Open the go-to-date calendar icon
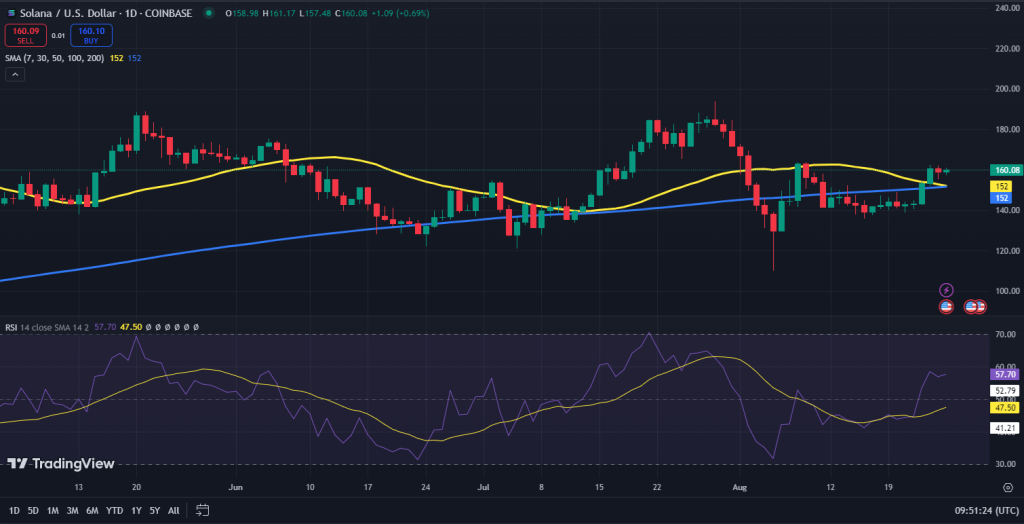The height and width of the screenshot is (524, 1024). (202, 510)
